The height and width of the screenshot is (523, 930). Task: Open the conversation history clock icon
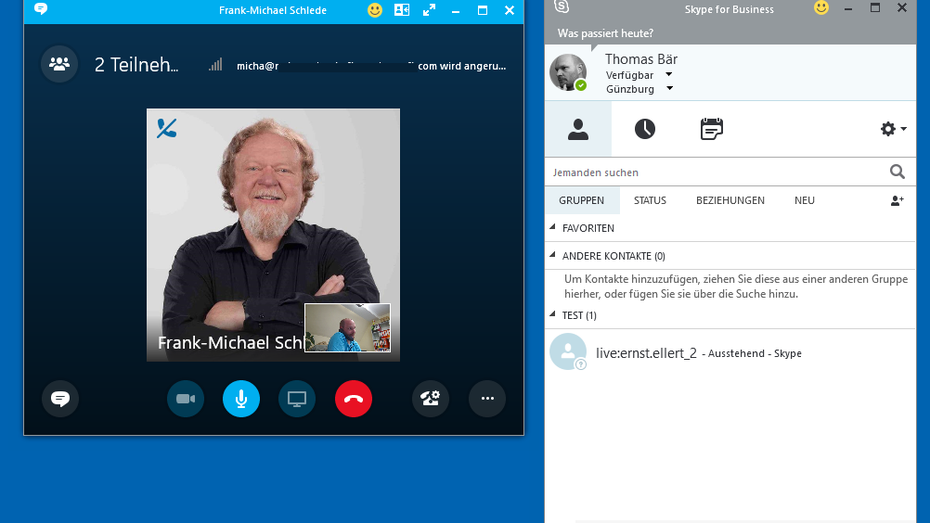pos(645,130)
